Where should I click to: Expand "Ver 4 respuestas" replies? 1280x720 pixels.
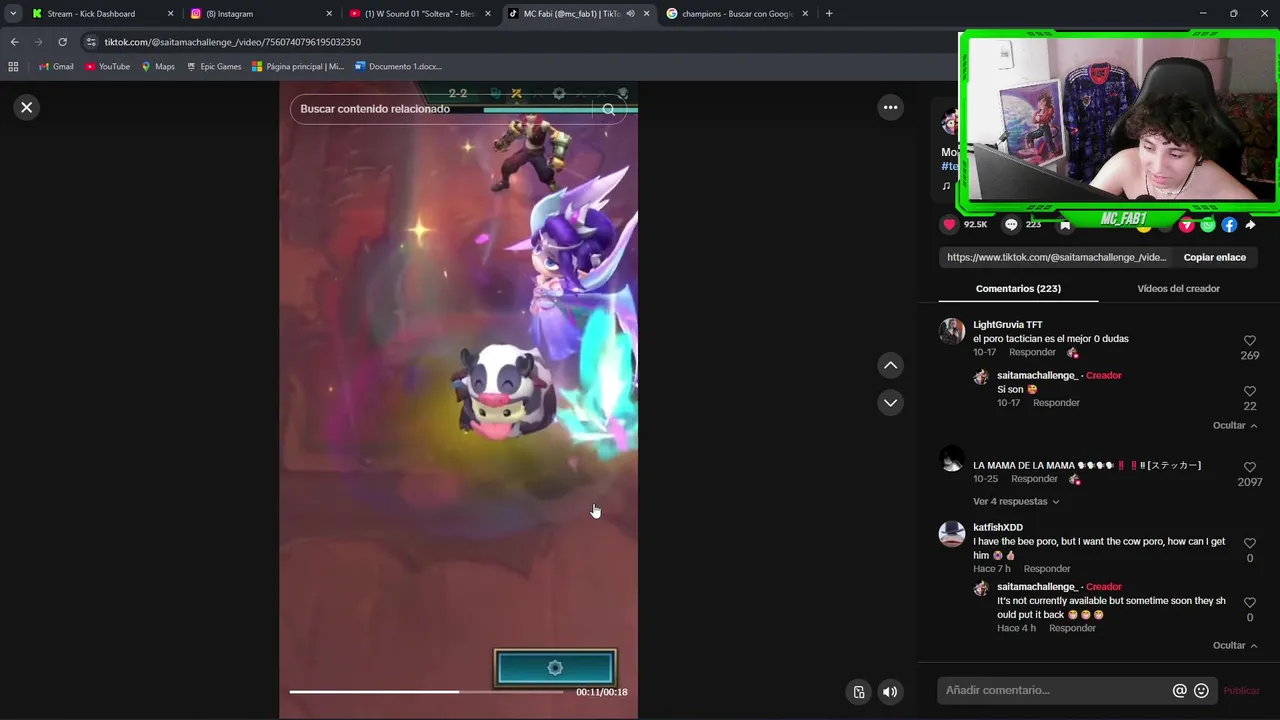pyautogui.click(x=1016, y=501)
